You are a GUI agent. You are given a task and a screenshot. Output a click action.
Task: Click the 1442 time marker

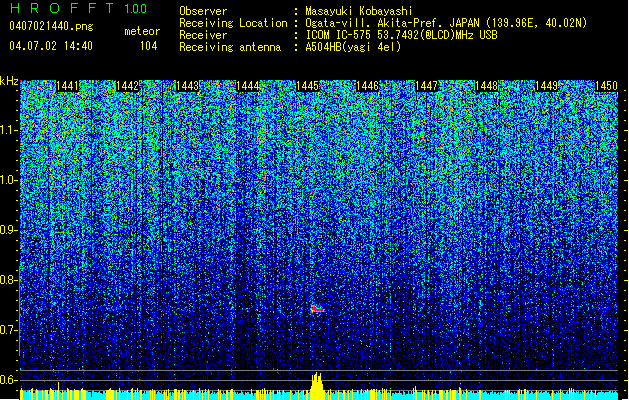coord(127,86)
